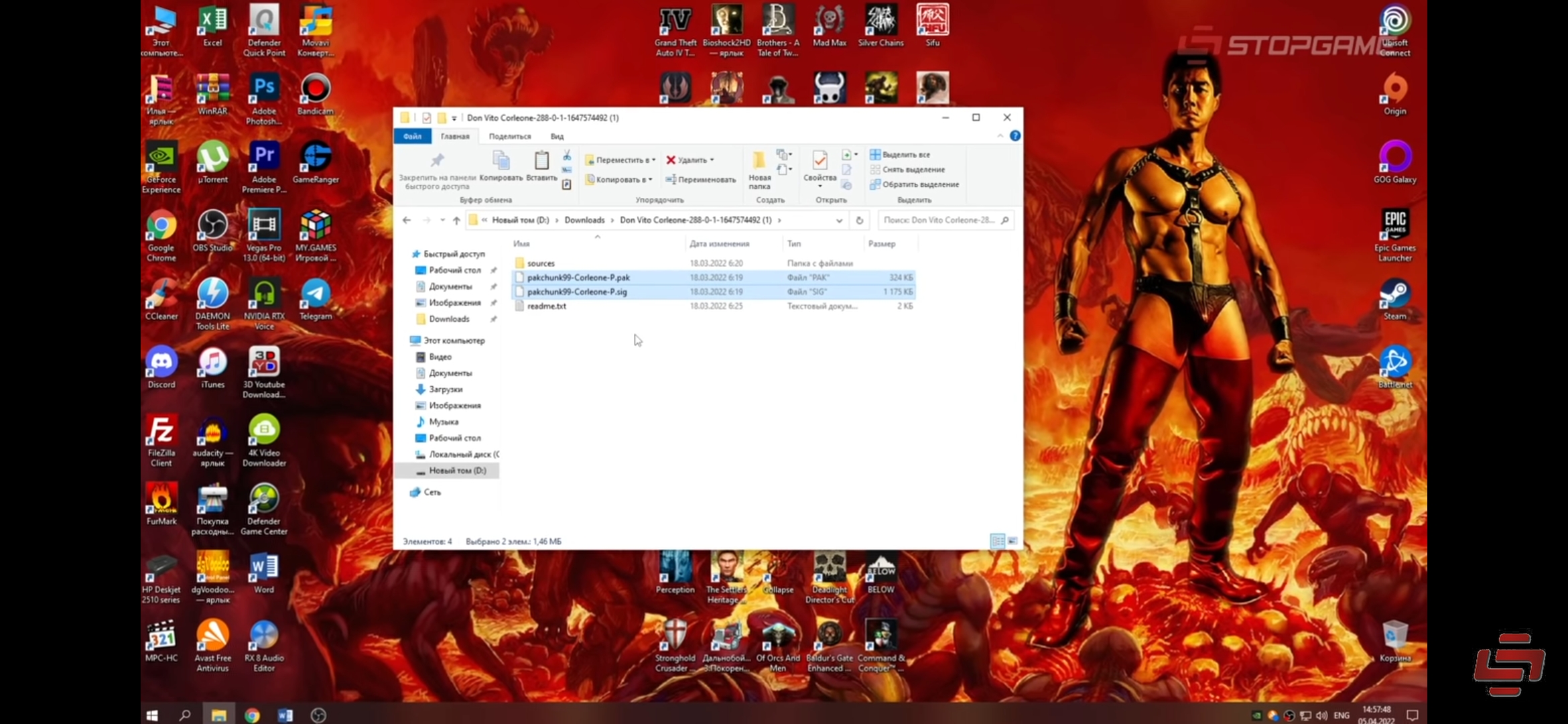This screenshot has height=724, width=1568.
Task: Click the Вставить (Paste) clipboard icon
Action: click(x=541, y=162)
